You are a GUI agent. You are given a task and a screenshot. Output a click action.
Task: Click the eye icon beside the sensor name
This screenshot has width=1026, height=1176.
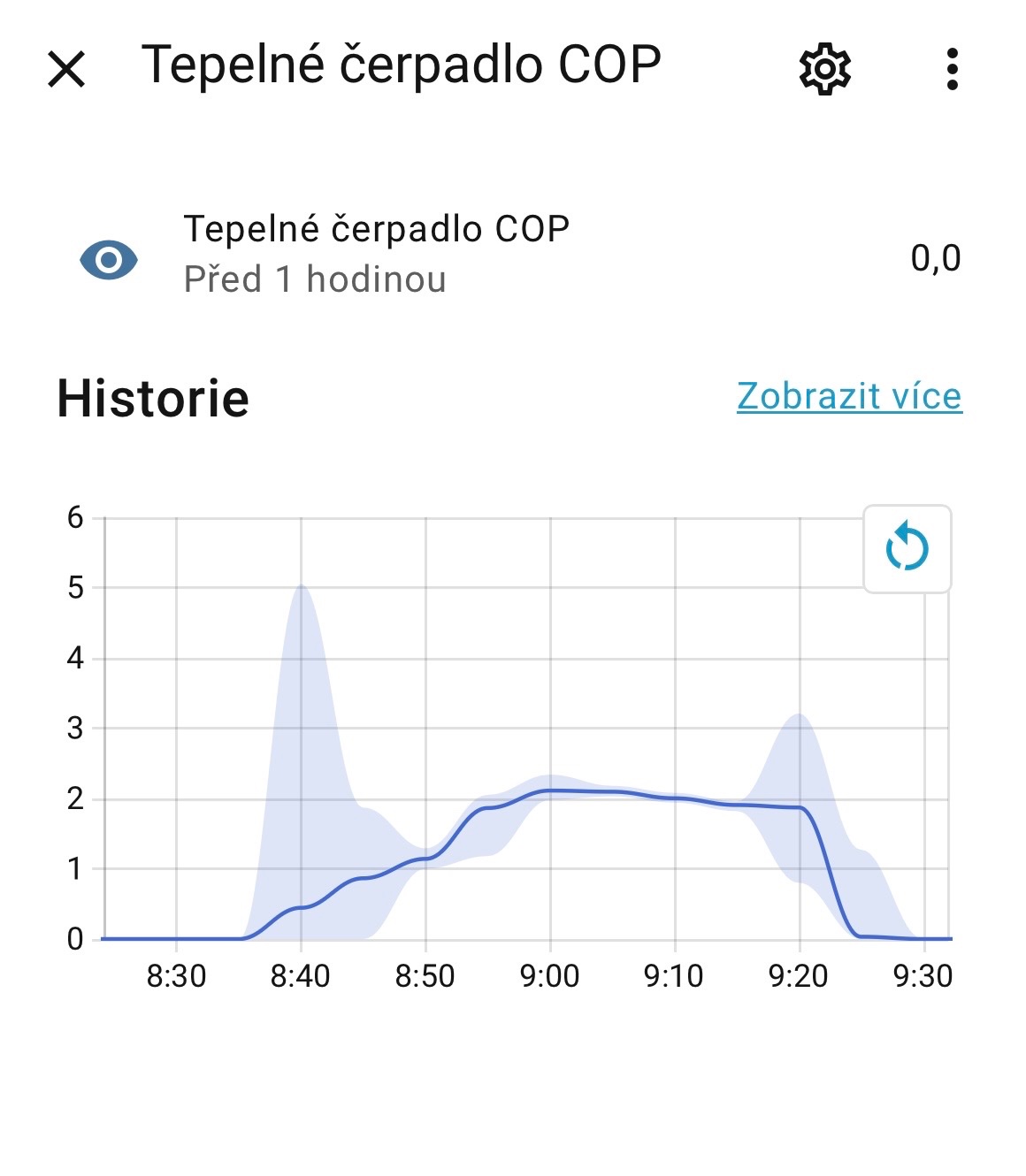(109, 260)
